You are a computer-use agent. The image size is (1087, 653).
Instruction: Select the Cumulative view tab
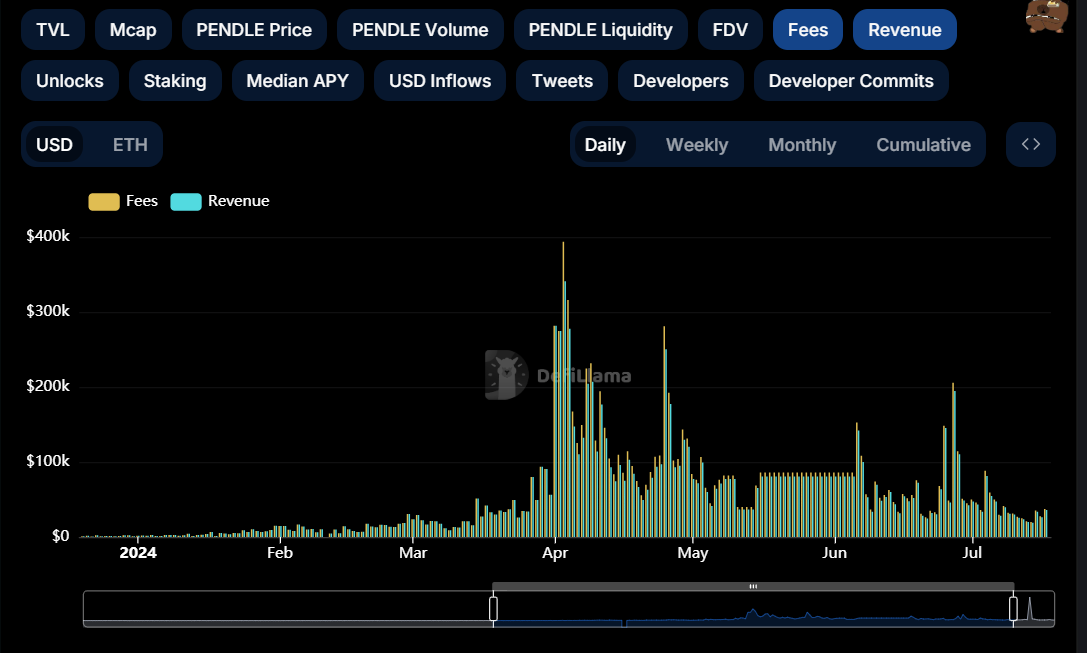(923, 145)
